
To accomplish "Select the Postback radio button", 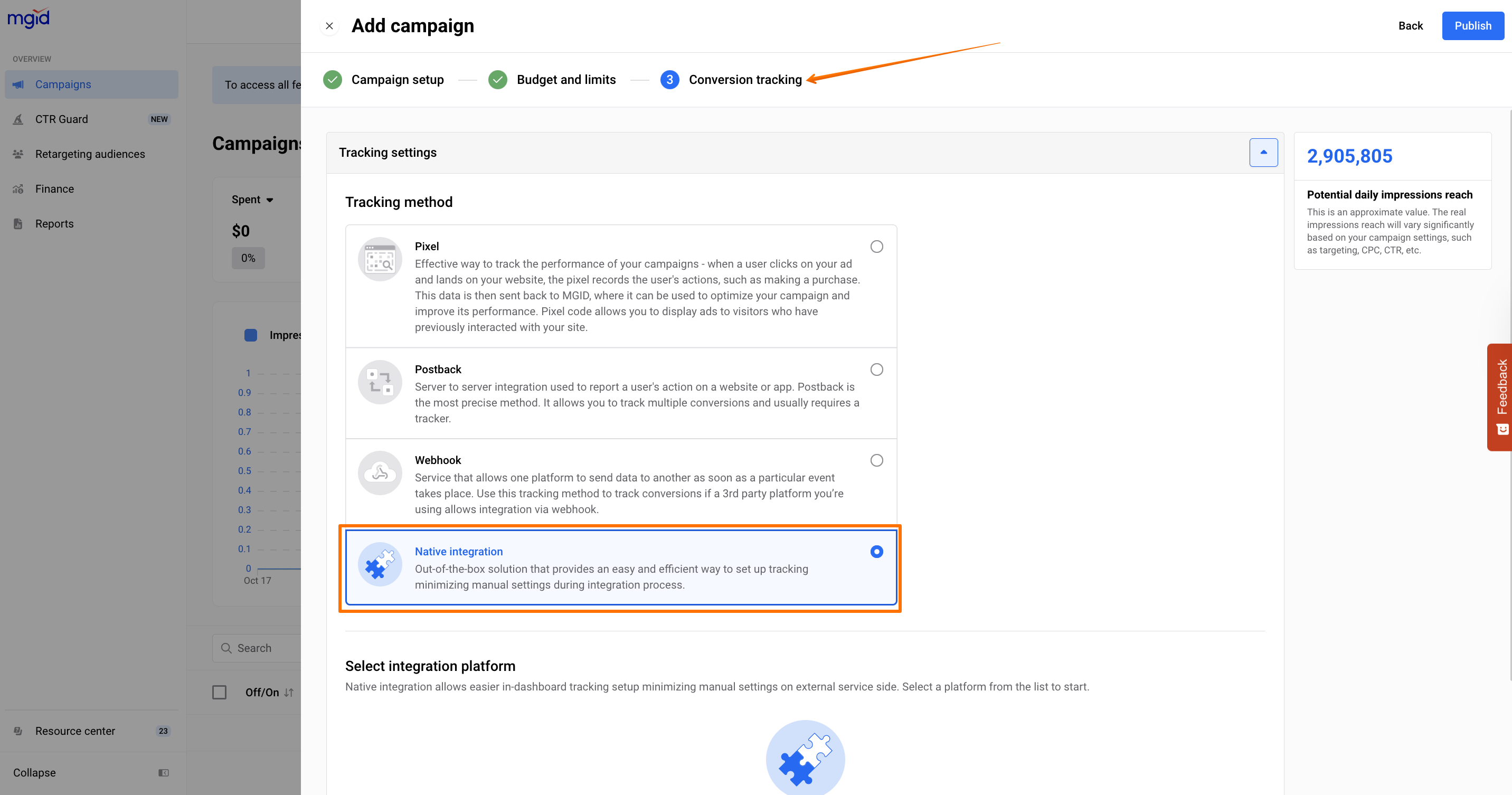I will point(876,370).
